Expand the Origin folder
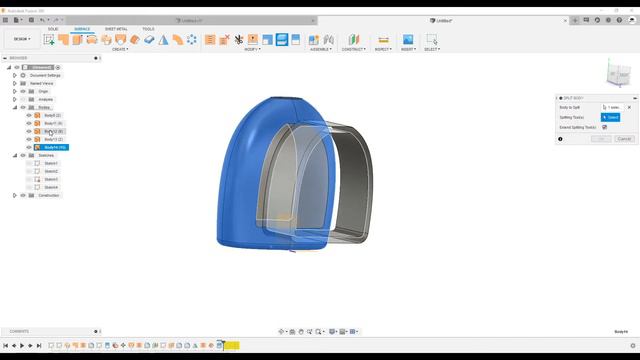Image resolution: width=640 pixels, height=360 pixels. [15, 91]
